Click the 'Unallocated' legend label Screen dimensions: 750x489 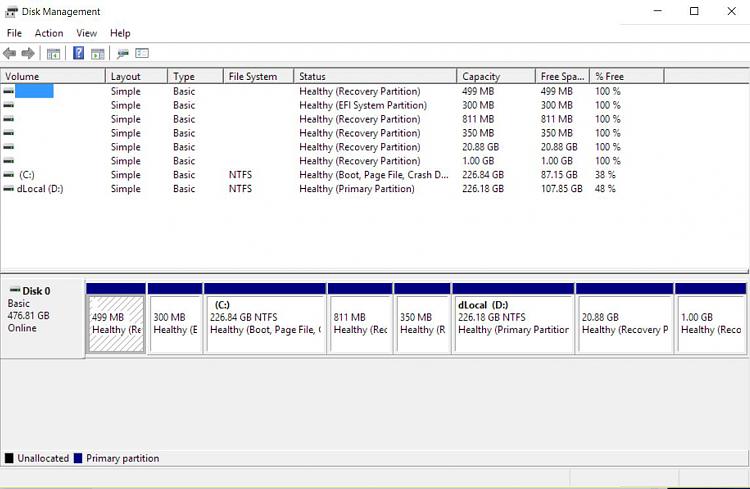click(43, 458)
